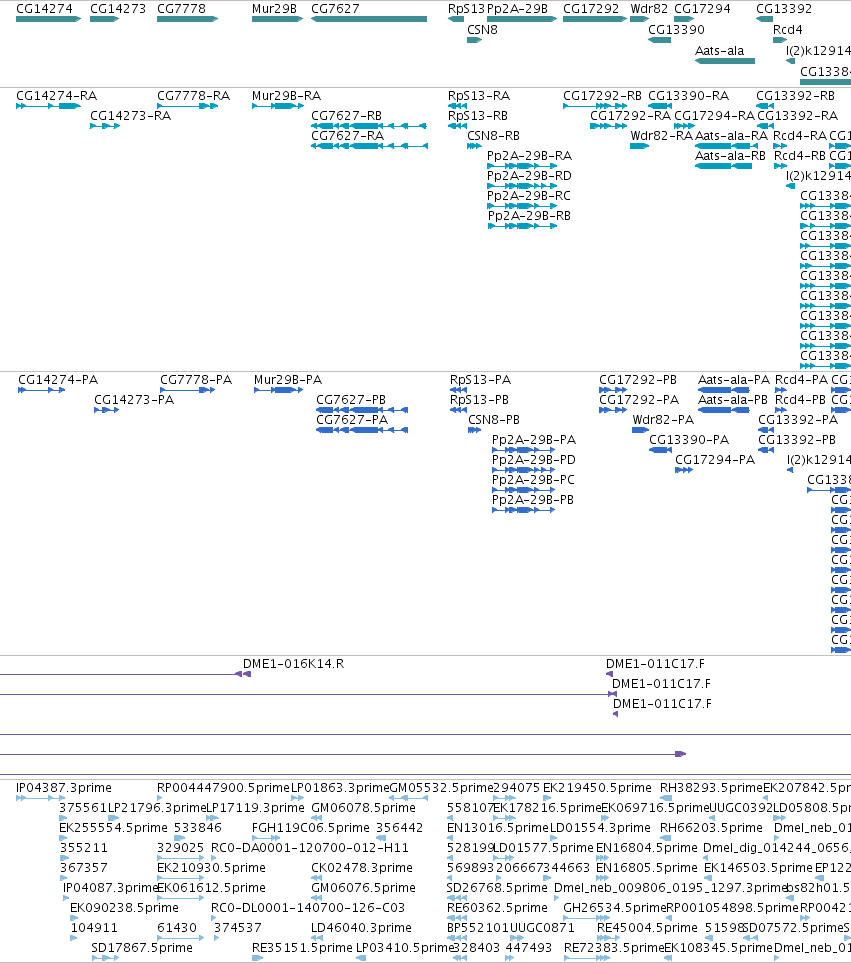Select the Wdr82 gene label
This screenshot has height=963, width=851.
649,9
